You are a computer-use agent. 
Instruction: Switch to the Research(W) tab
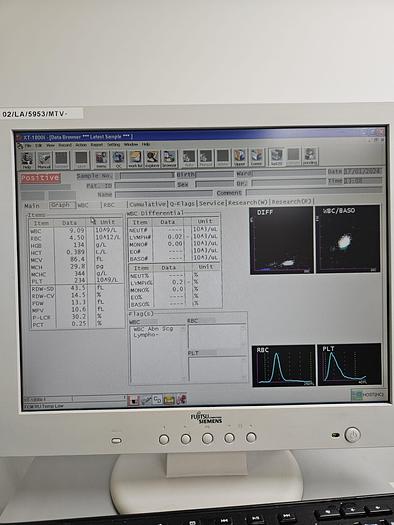(x=248, y=202)
